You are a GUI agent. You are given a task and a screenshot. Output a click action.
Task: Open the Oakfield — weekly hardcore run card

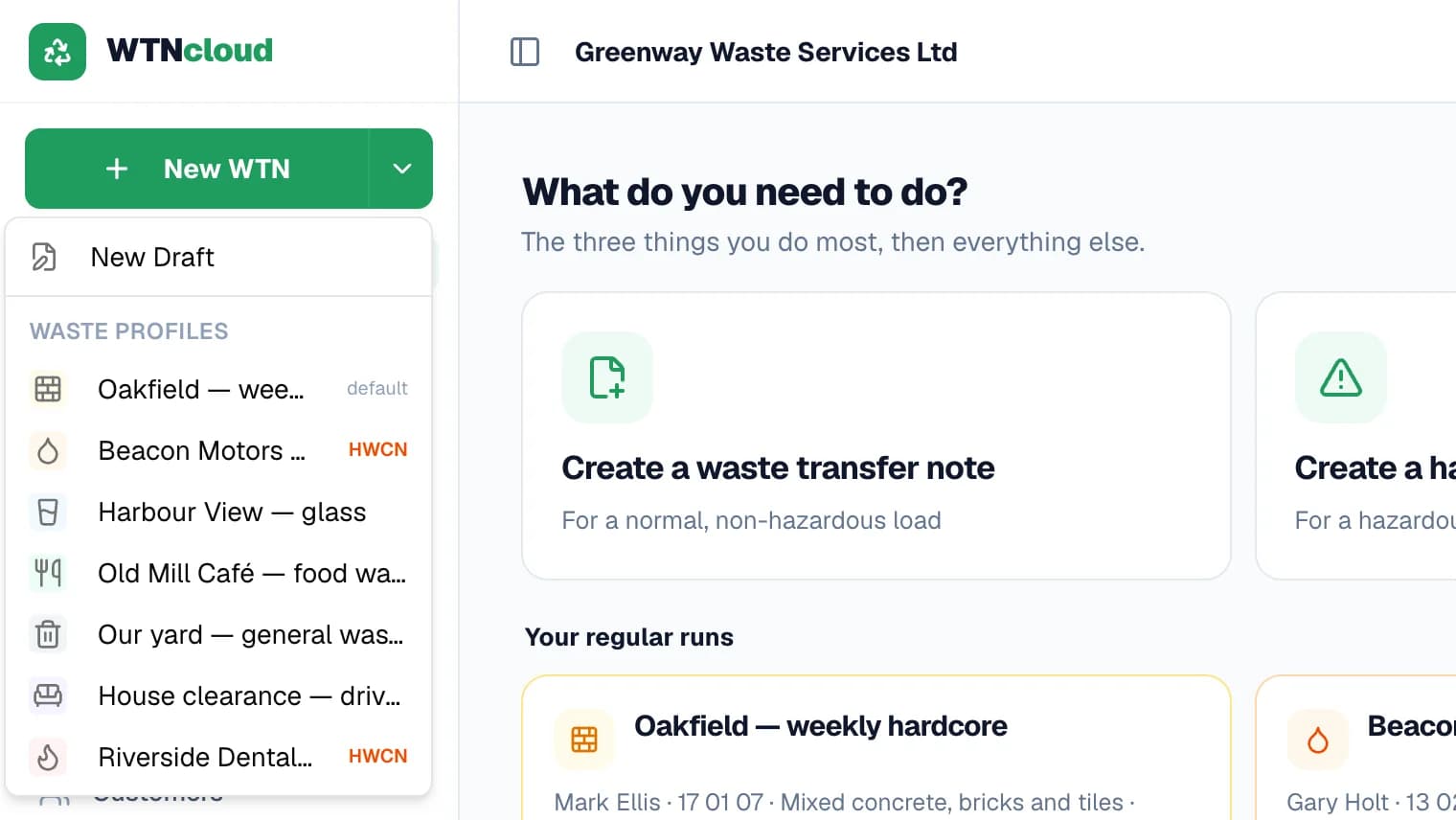(x=876, y=748)
